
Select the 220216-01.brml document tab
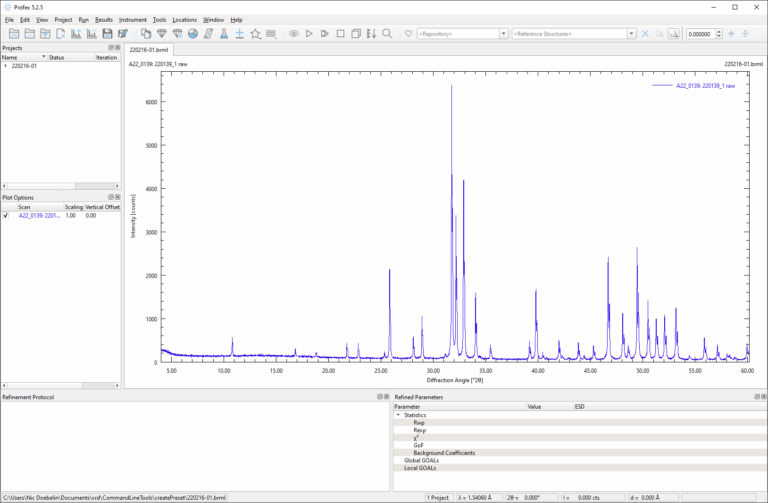[x=149, y=48]
